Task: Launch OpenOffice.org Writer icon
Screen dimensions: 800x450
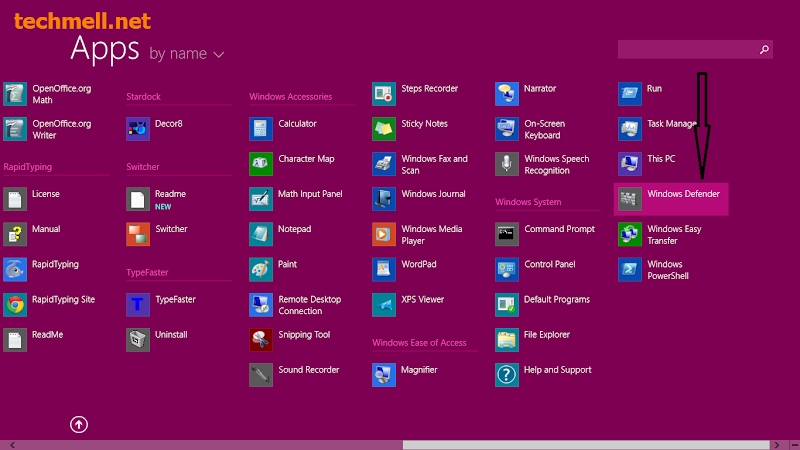Action: (15, 129)
